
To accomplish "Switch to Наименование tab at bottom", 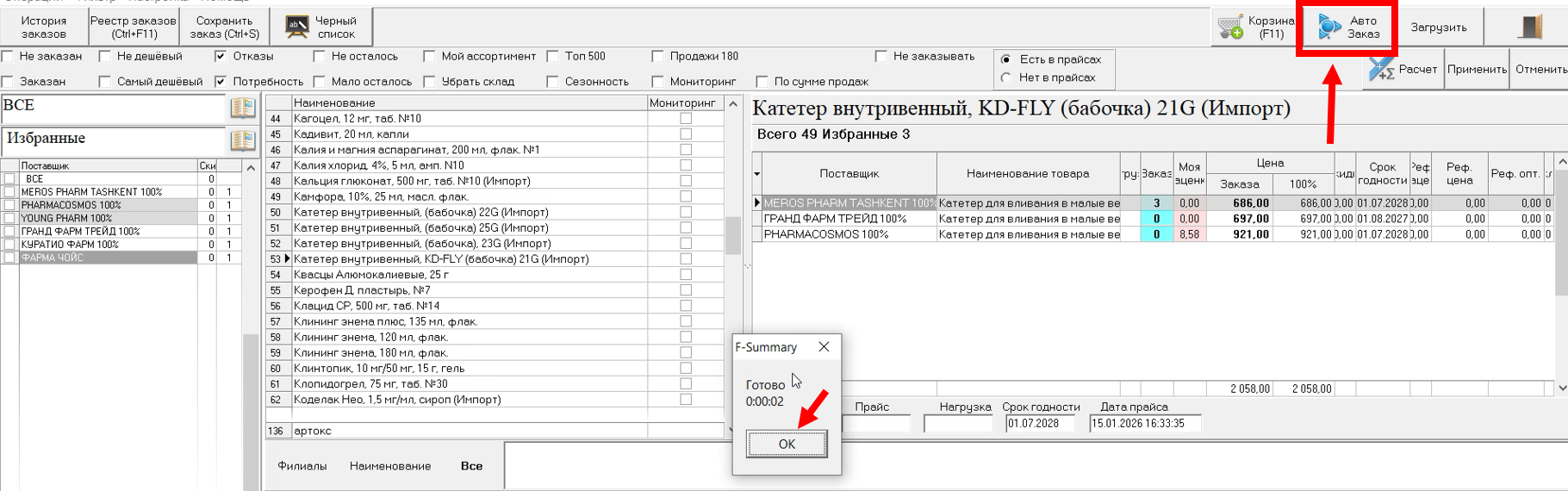I will coord(390,466).
